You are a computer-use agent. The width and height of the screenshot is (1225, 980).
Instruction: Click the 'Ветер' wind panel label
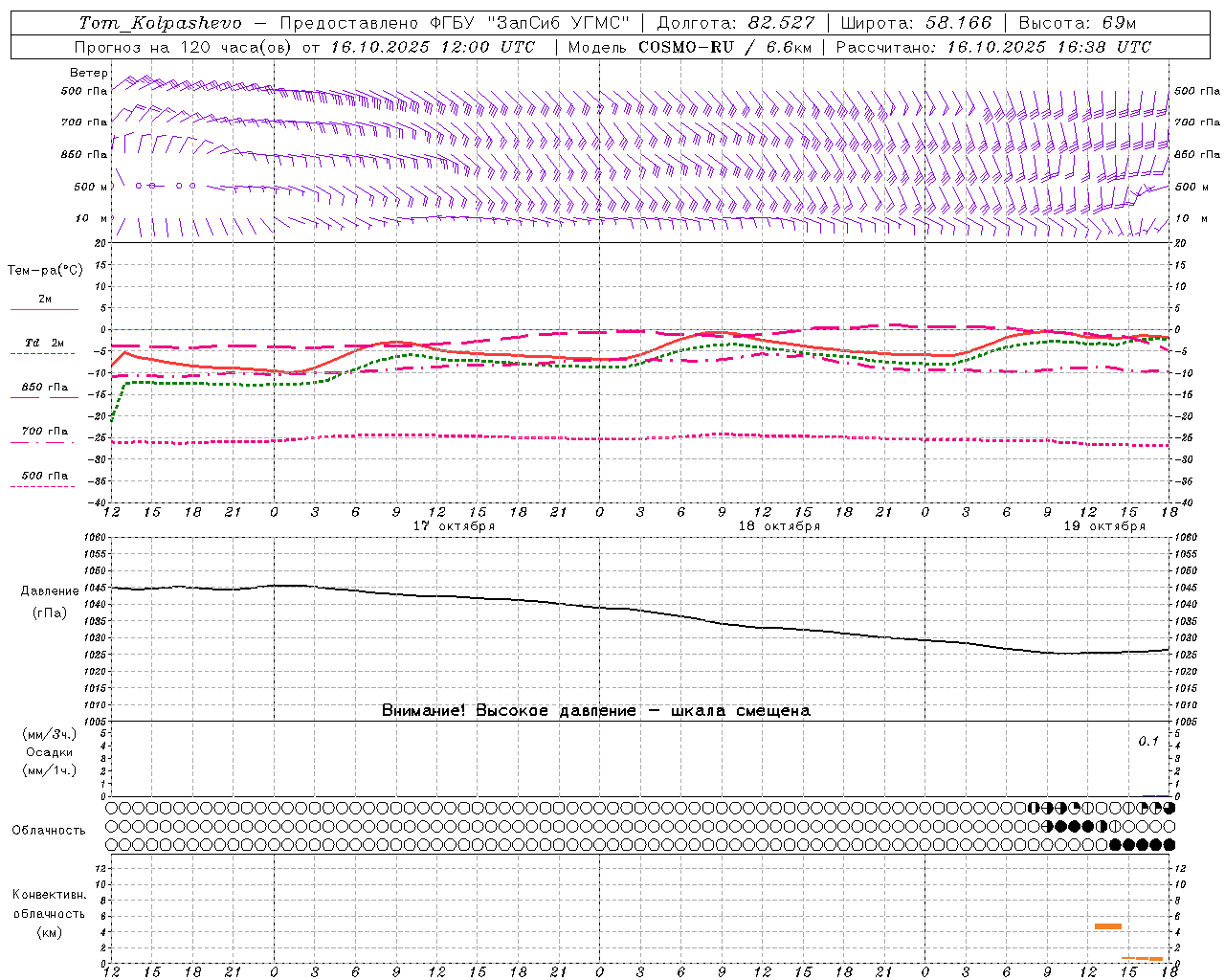tap(89, 73)
